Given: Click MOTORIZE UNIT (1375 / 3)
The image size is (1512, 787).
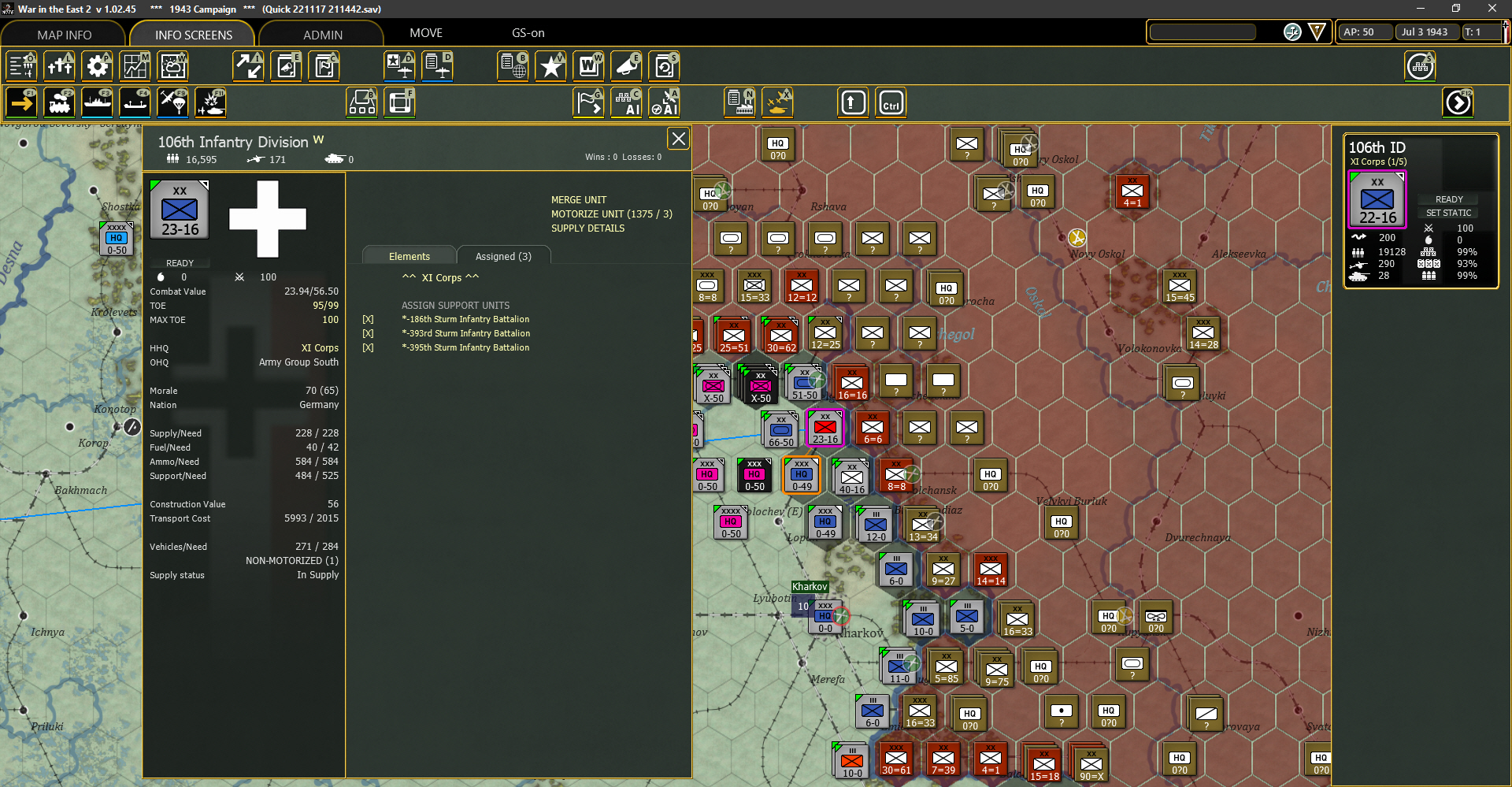Looking at the screenshot, I should 612,214.
